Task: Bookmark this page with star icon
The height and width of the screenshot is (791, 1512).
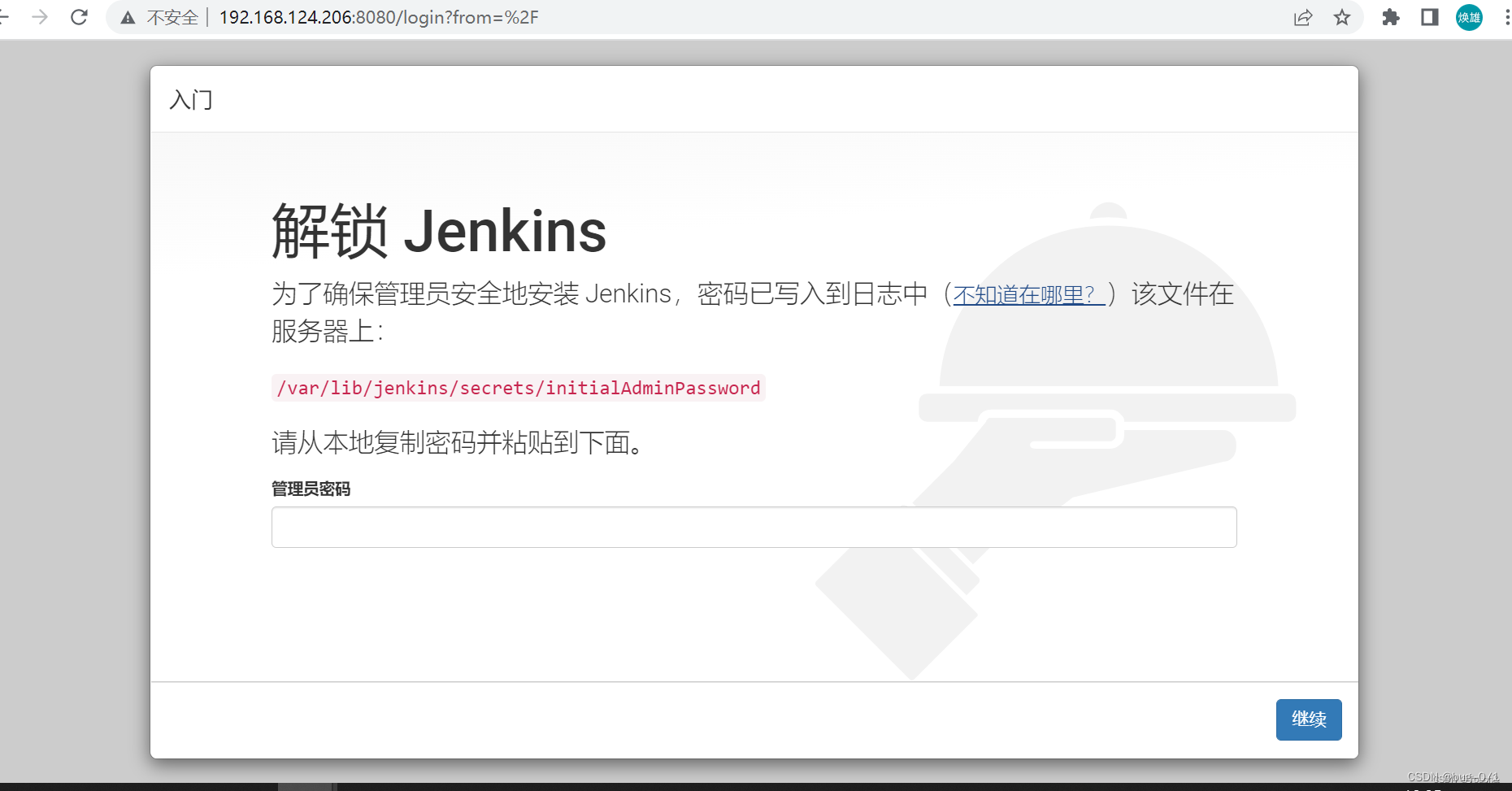Action: (1342, 17)
